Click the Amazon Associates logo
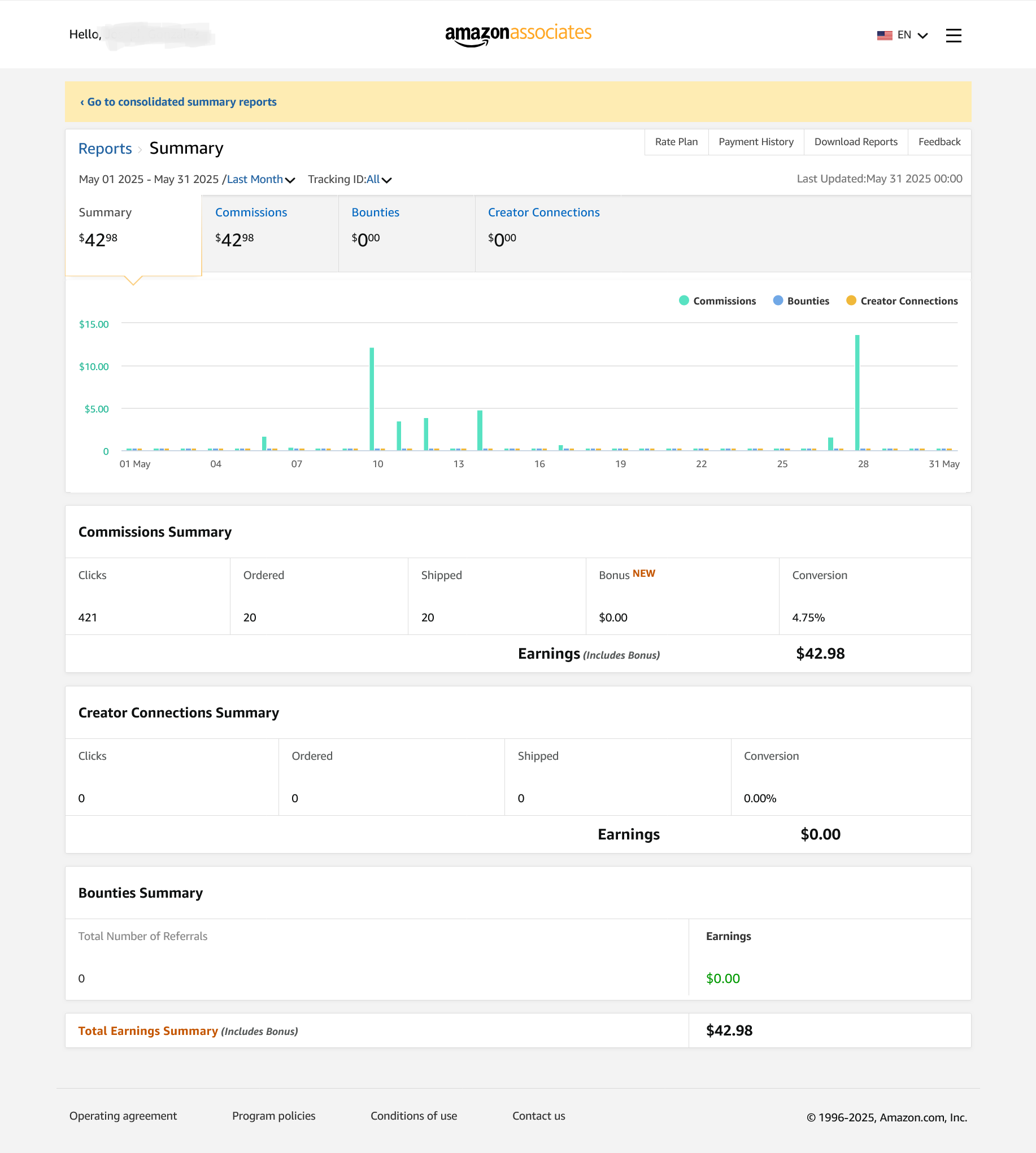 coord(518,35)
